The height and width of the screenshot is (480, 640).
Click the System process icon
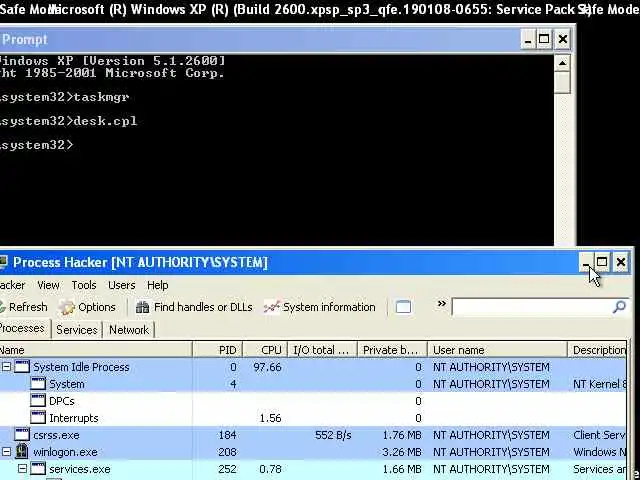[38, 384]
